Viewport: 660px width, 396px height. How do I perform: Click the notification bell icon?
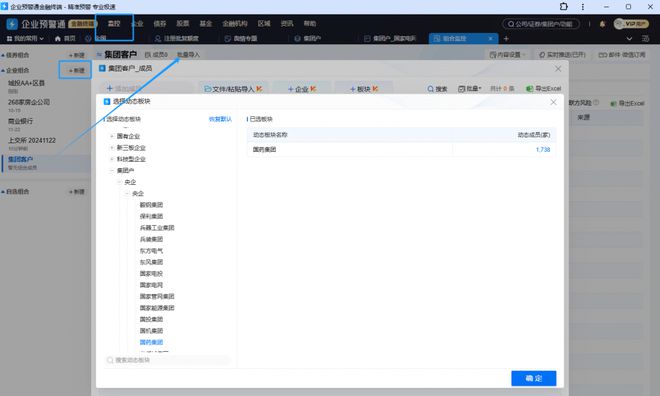(602, 24)
